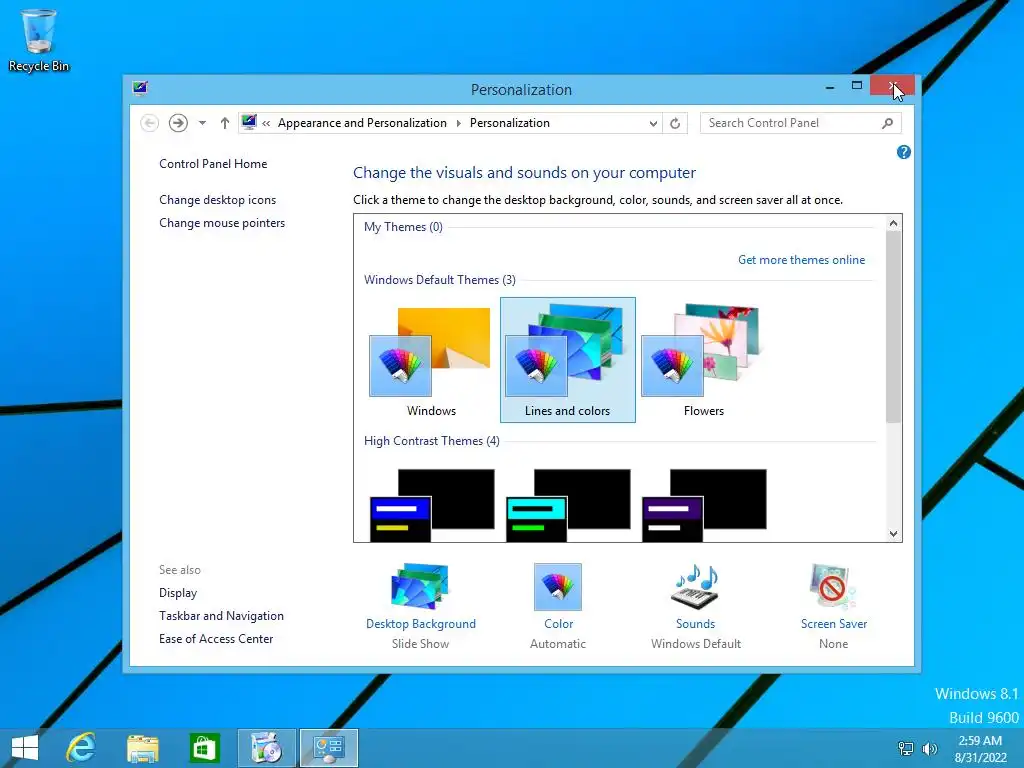Click the themes list scrollbar thumb
The width and height of the screenshot is (1024, 768).
click(893, 327)
